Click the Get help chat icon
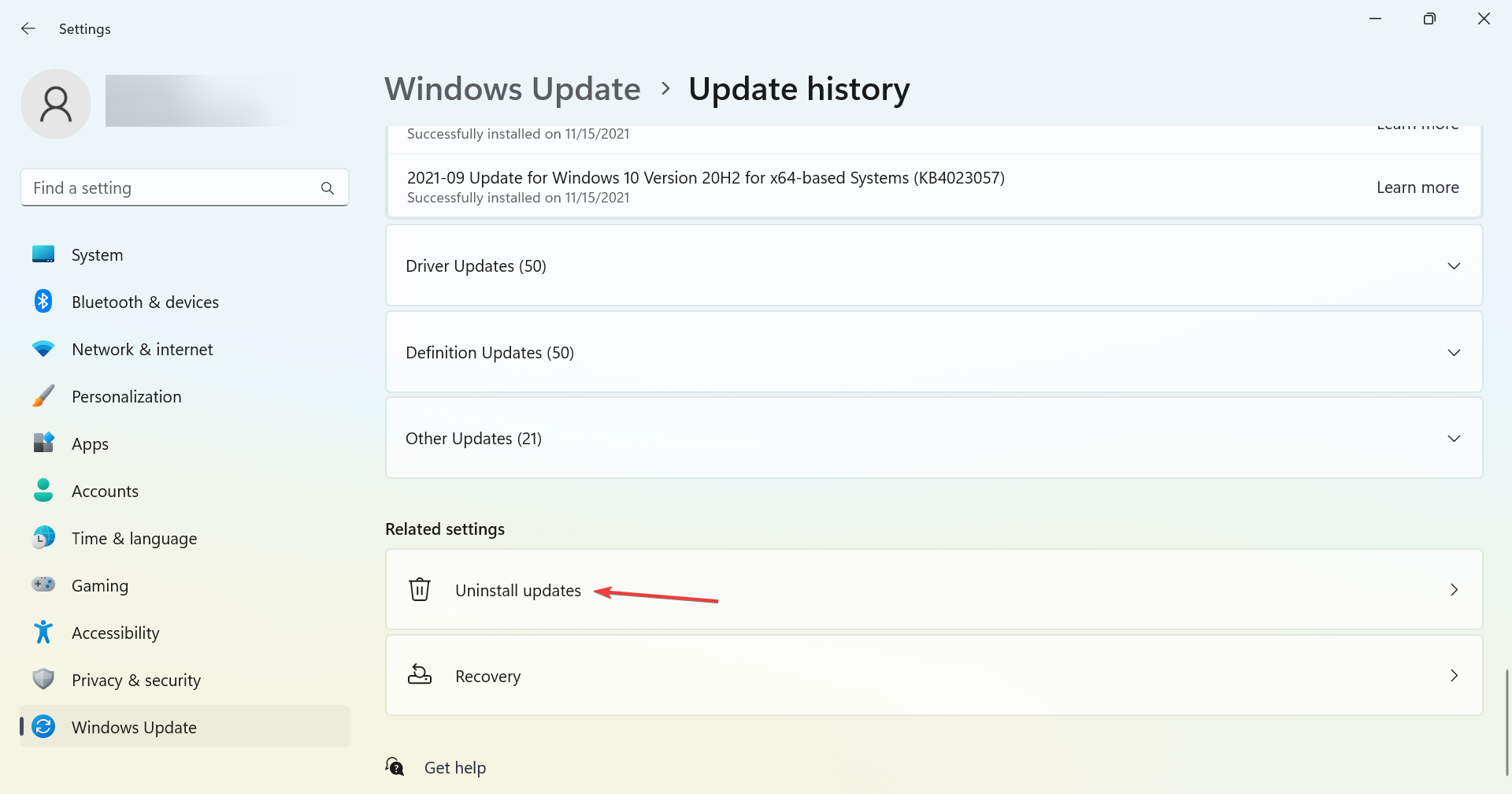This screenshot has width=1512, height=794. point(395,766)
